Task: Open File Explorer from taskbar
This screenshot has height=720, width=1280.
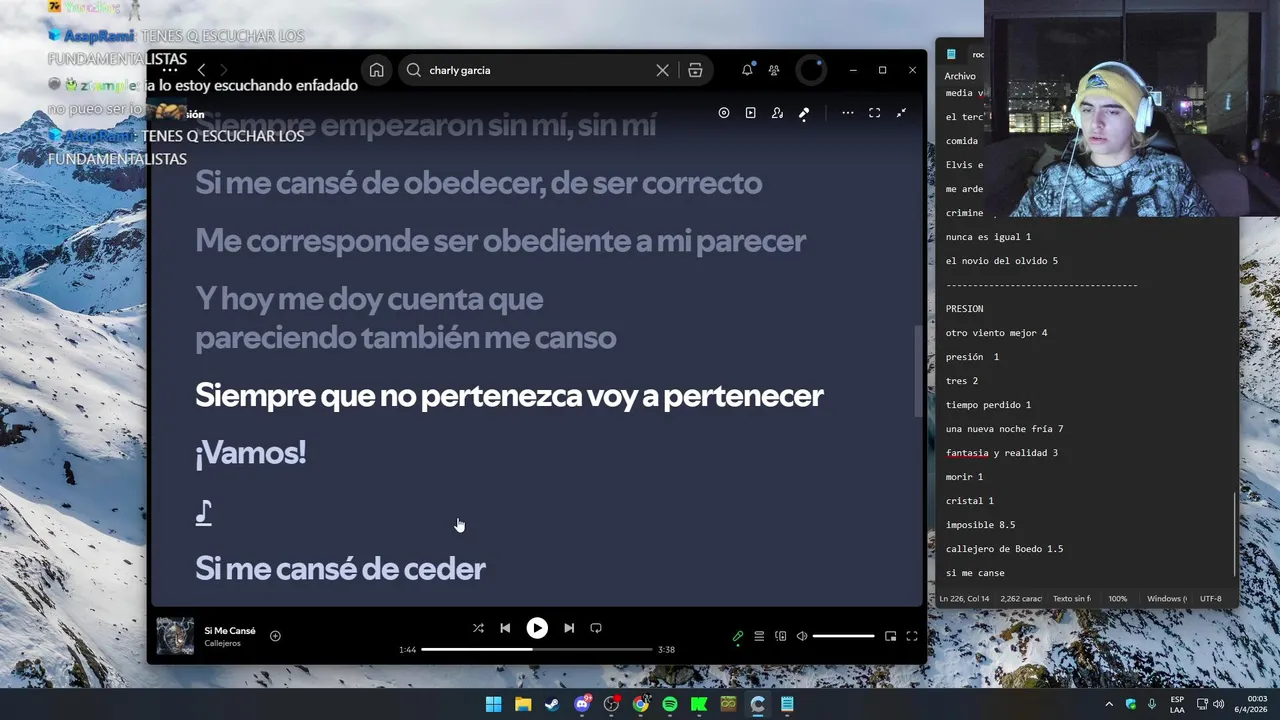Action: [523, 704]
